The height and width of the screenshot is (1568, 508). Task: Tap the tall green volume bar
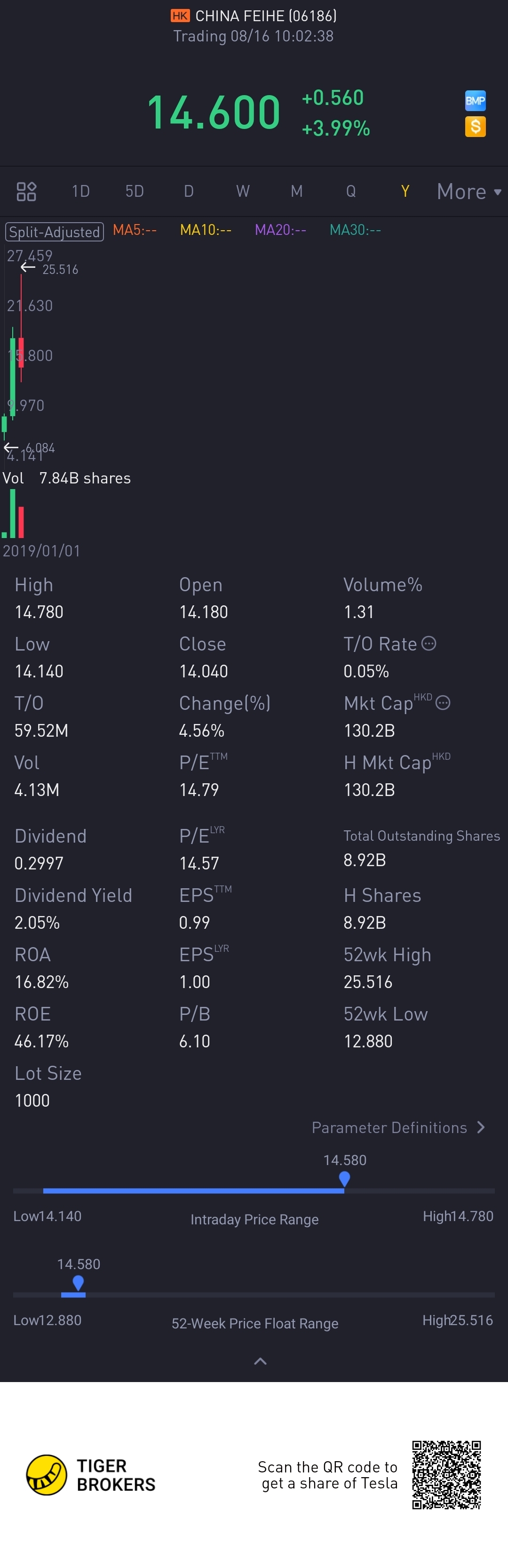[x=13, y=514]
